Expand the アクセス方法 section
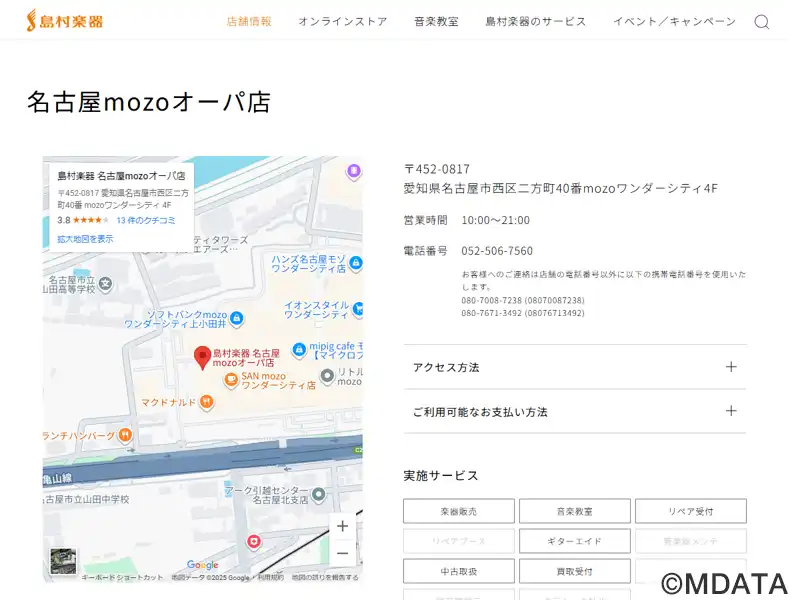This screenshot has width=800, height=600. [x=575, y=367]
